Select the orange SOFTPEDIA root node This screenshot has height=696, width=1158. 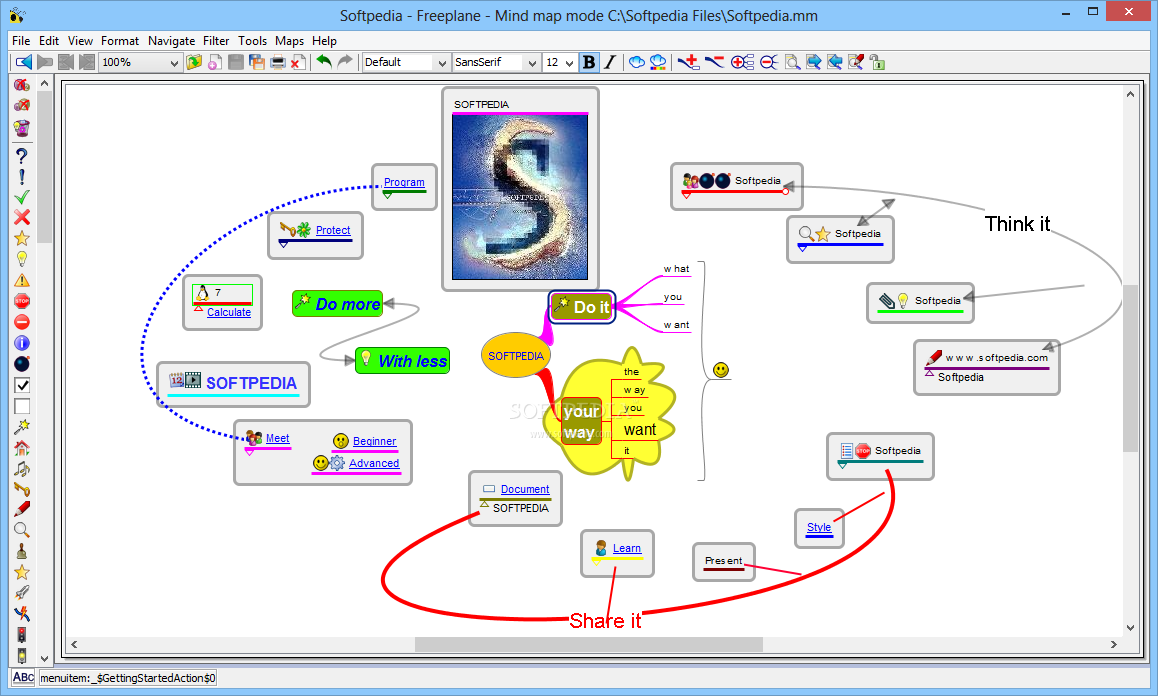coord(515,355)
